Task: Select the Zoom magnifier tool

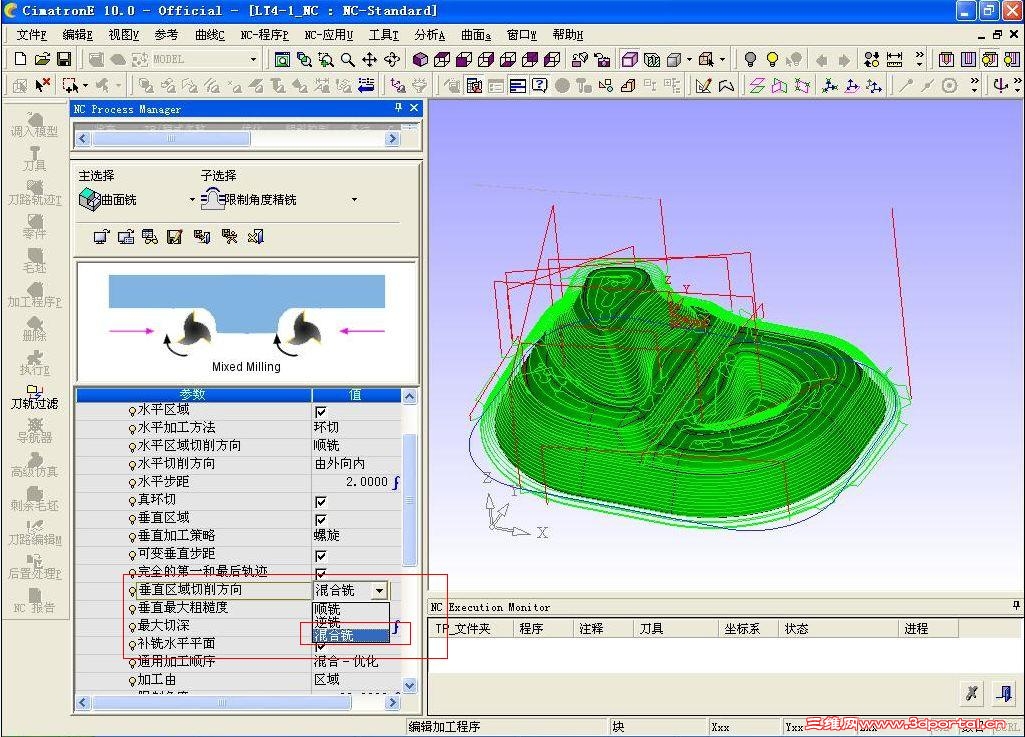Action: tap(348, 60)
